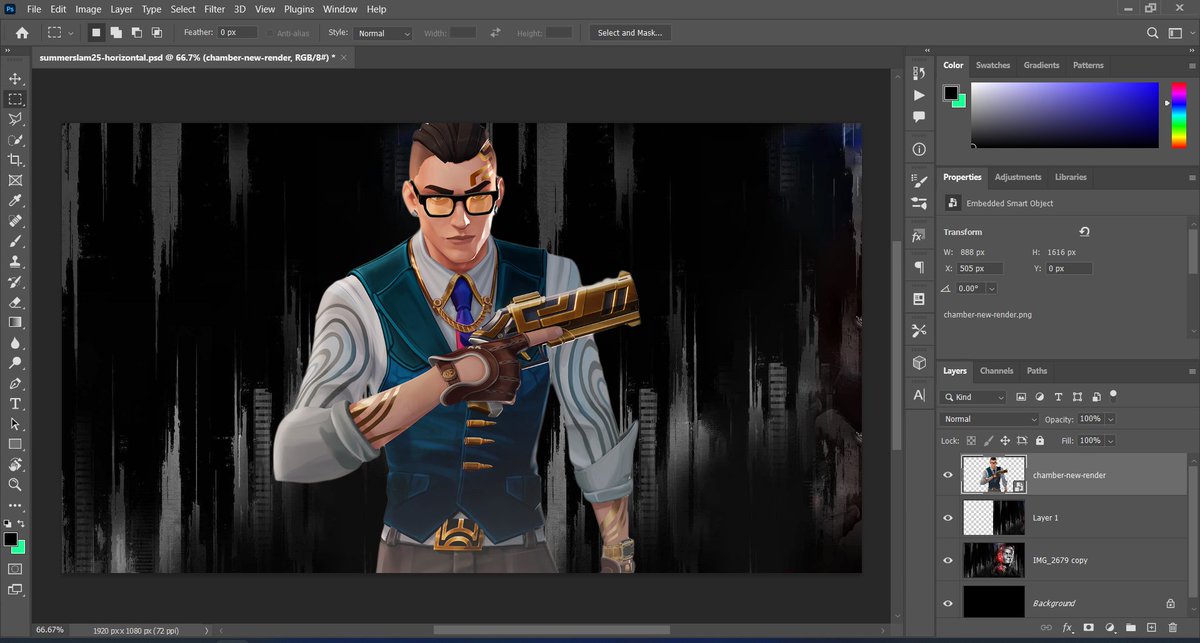1200x643 pixels.
Task: Select the Quick Selection tool
Action: [x=15, y=140]
